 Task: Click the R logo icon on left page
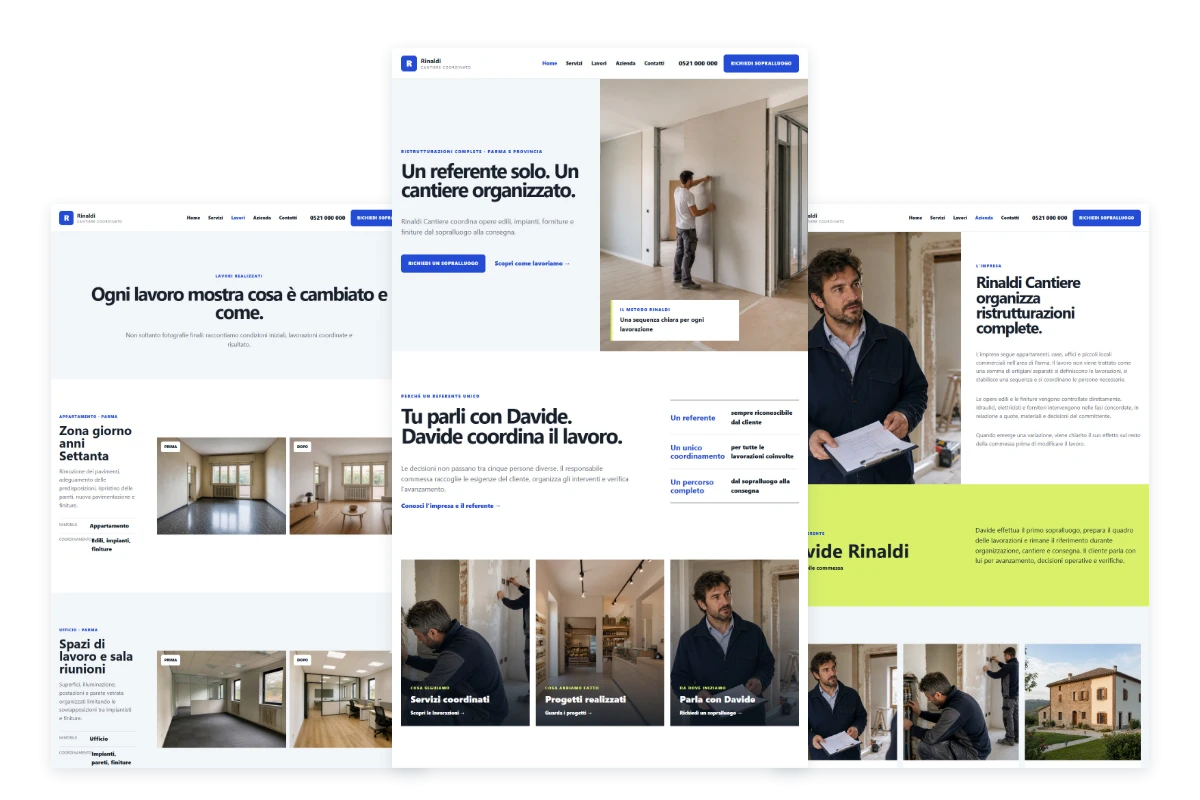(66, 217)
